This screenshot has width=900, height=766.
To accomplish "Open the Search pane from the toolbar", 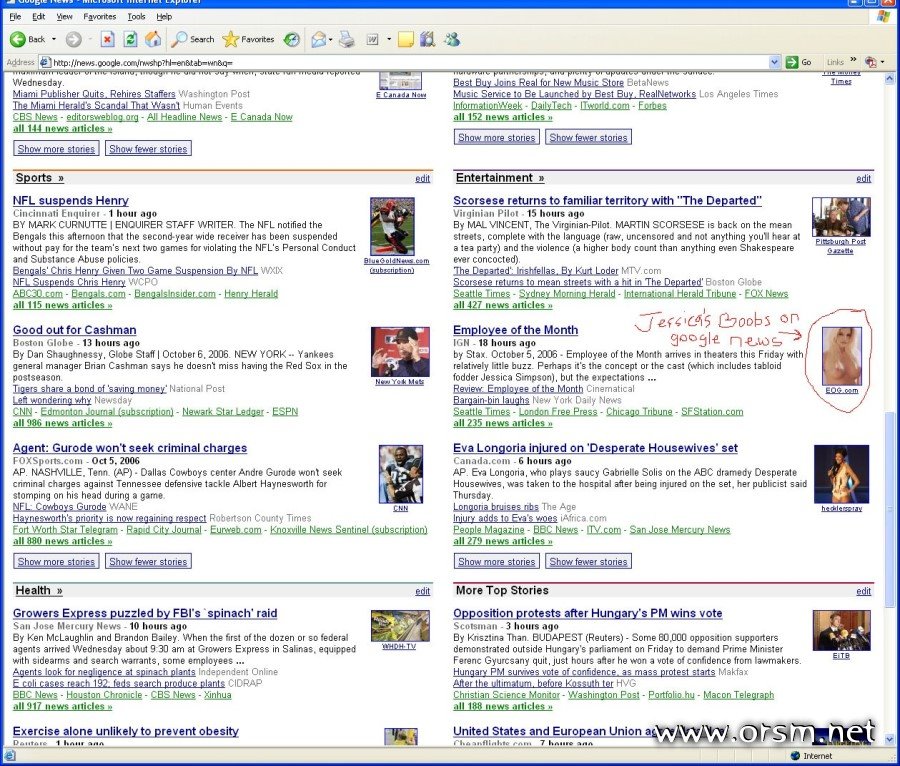I will [x=193, y=39].
